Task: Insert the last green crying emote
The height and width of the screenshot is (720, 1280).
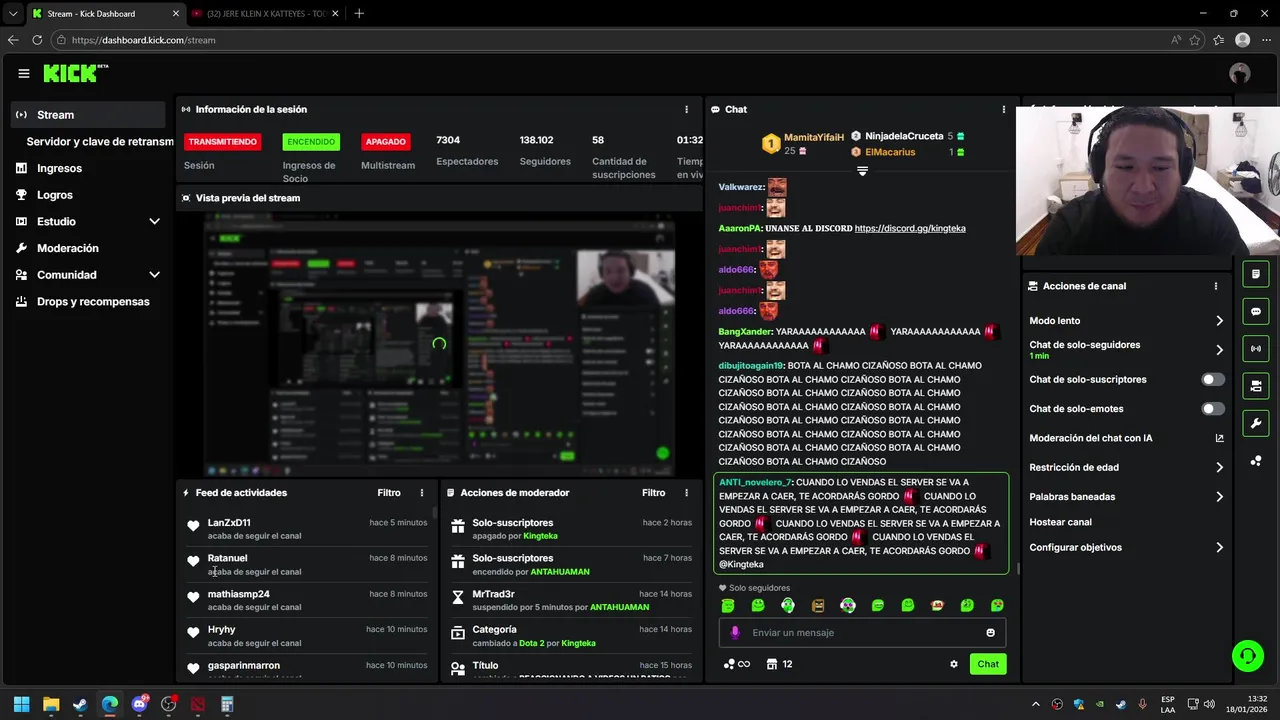Action: tap(997, 605)
